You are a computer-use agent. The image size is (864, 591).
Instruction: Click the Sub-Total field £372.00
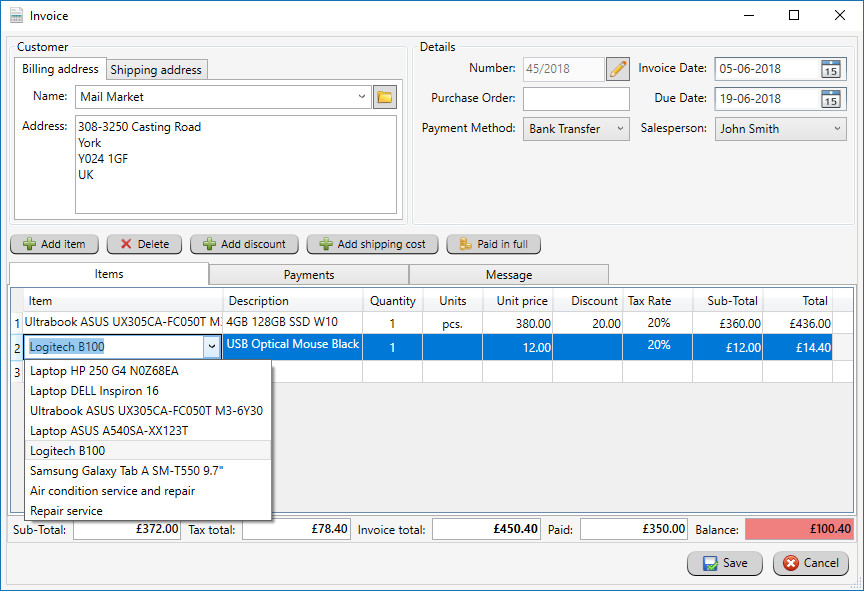[x=127, y=529]
